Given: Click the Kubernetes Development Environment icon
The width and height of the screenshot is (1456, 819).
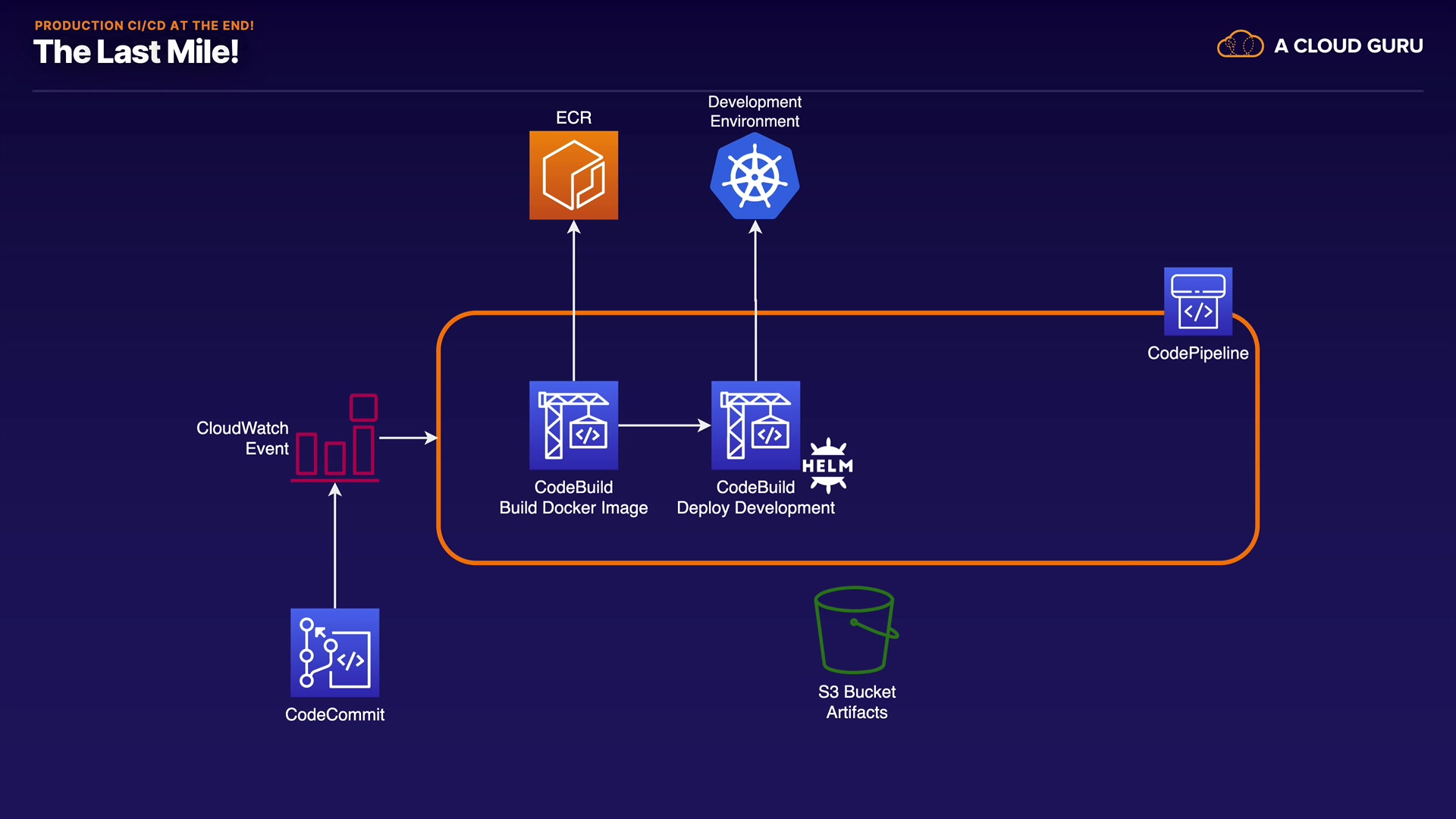Looking at the screenshot, I should click(755, 177).
